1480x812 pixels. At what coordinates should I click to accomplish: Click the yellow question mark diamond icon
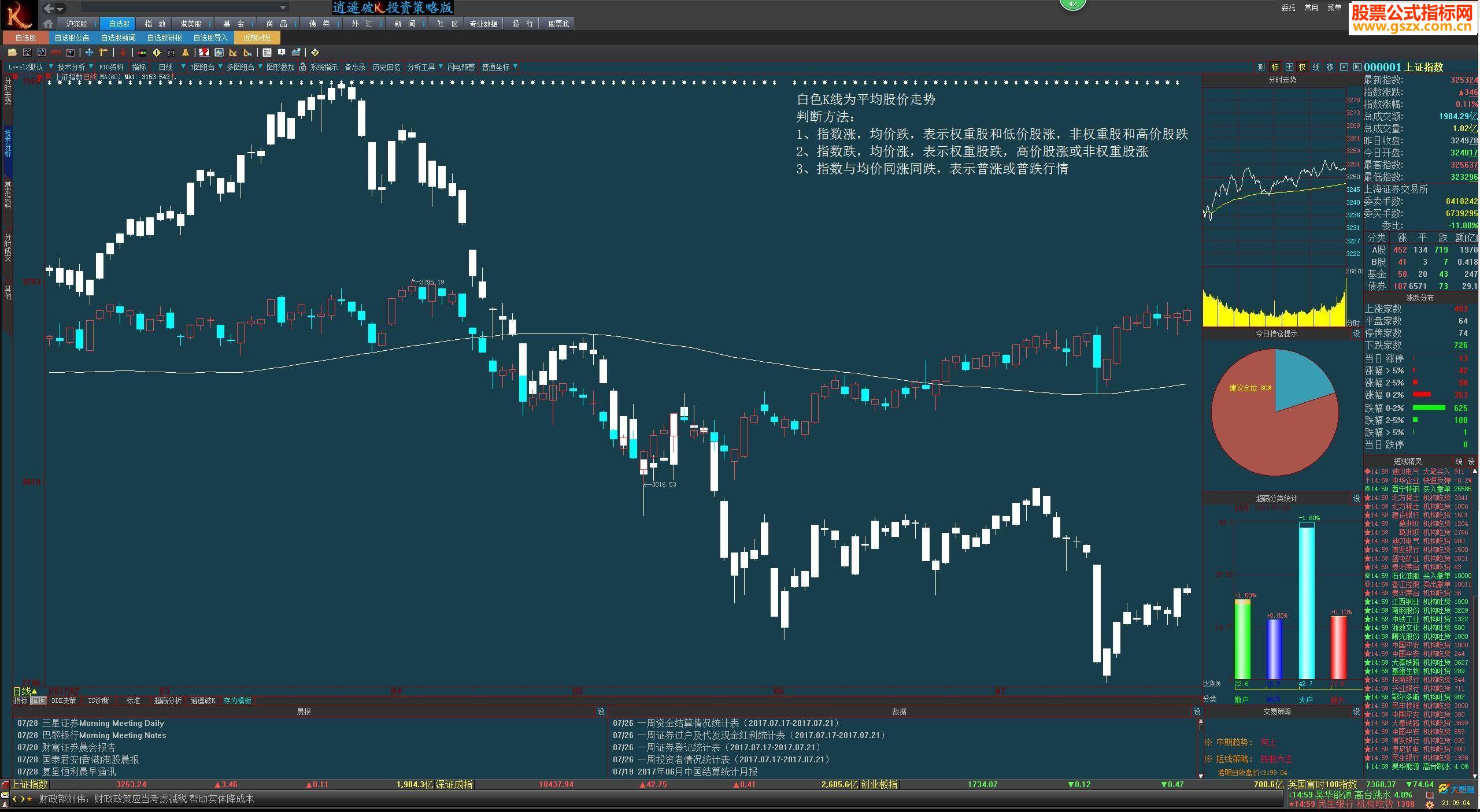[x=315, y=53]
